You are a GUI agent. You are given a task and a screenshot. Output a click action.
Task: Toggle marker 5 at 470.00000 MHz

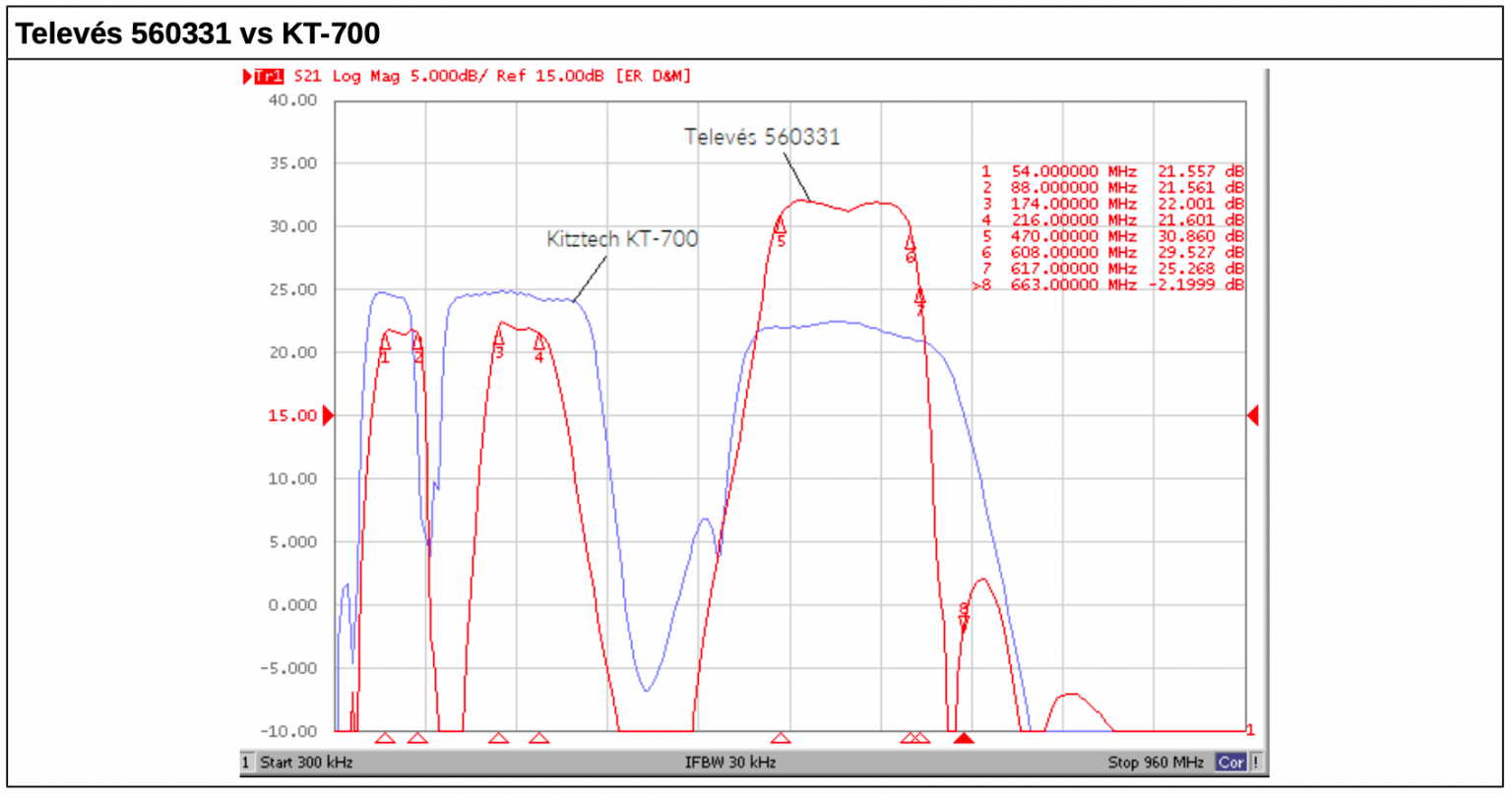tap(1108, 235)
